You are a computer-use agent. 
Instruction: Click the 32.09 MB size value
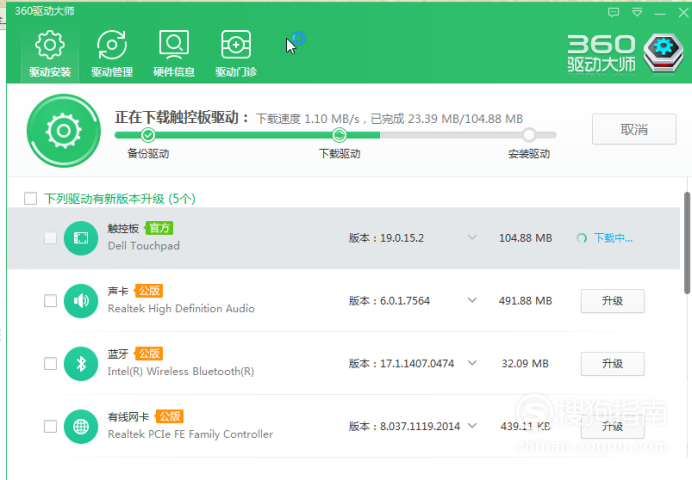coord(525,364)
